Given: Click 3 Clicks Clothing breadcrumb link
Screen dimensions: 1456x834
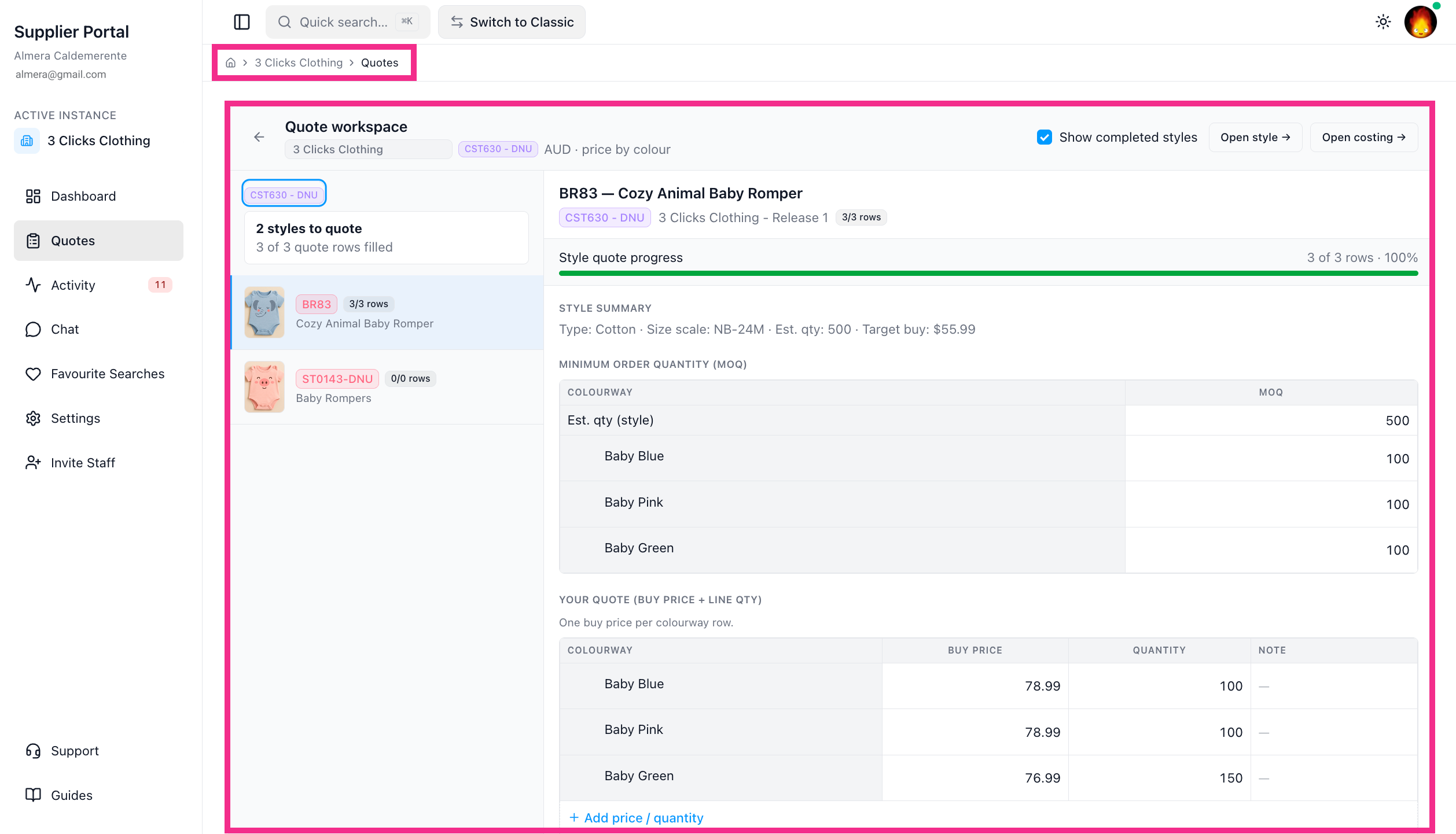Looking at the screenshot, I should click(x=299, y=62).
